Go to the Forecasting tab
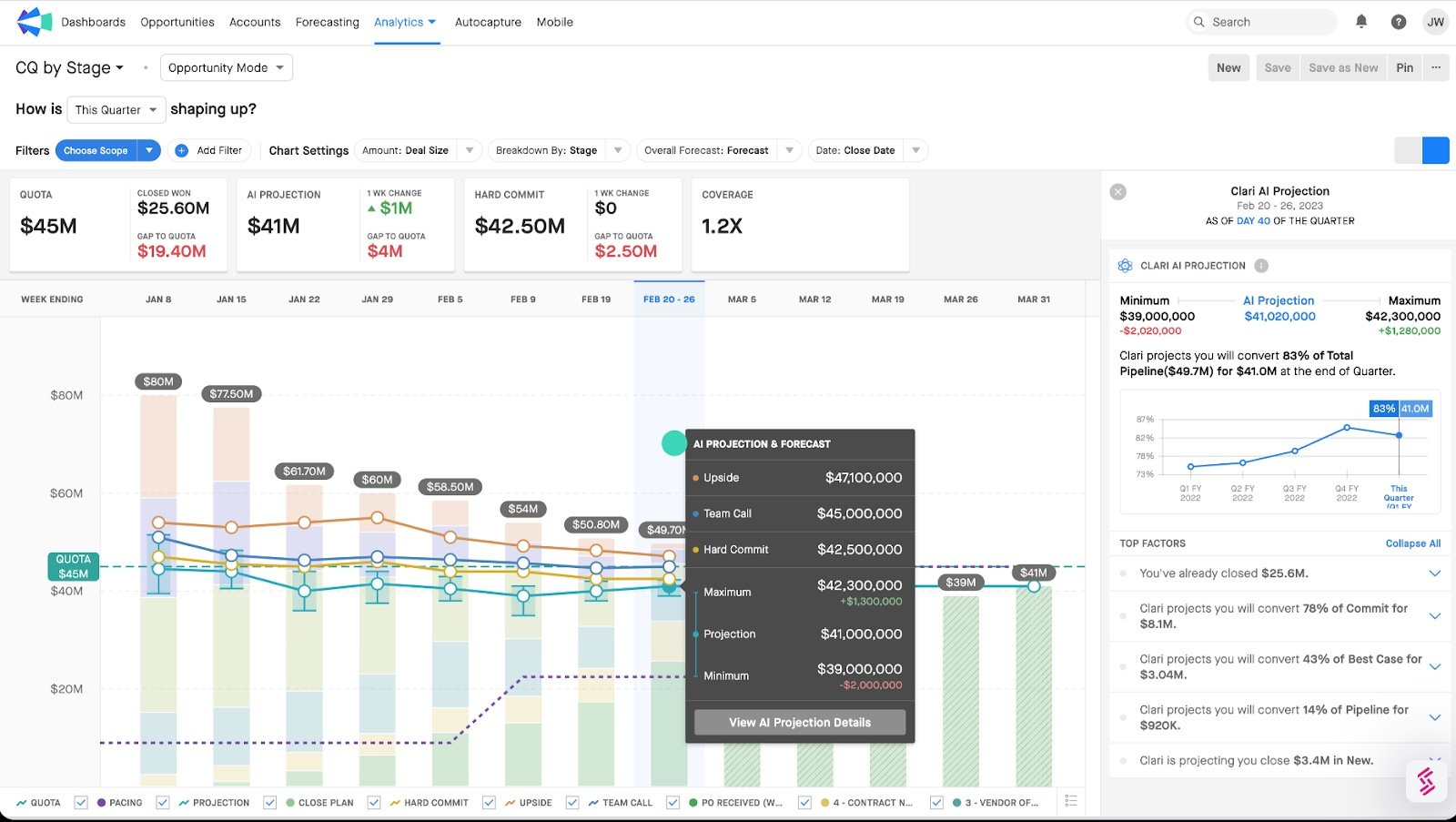 [328, 22]
